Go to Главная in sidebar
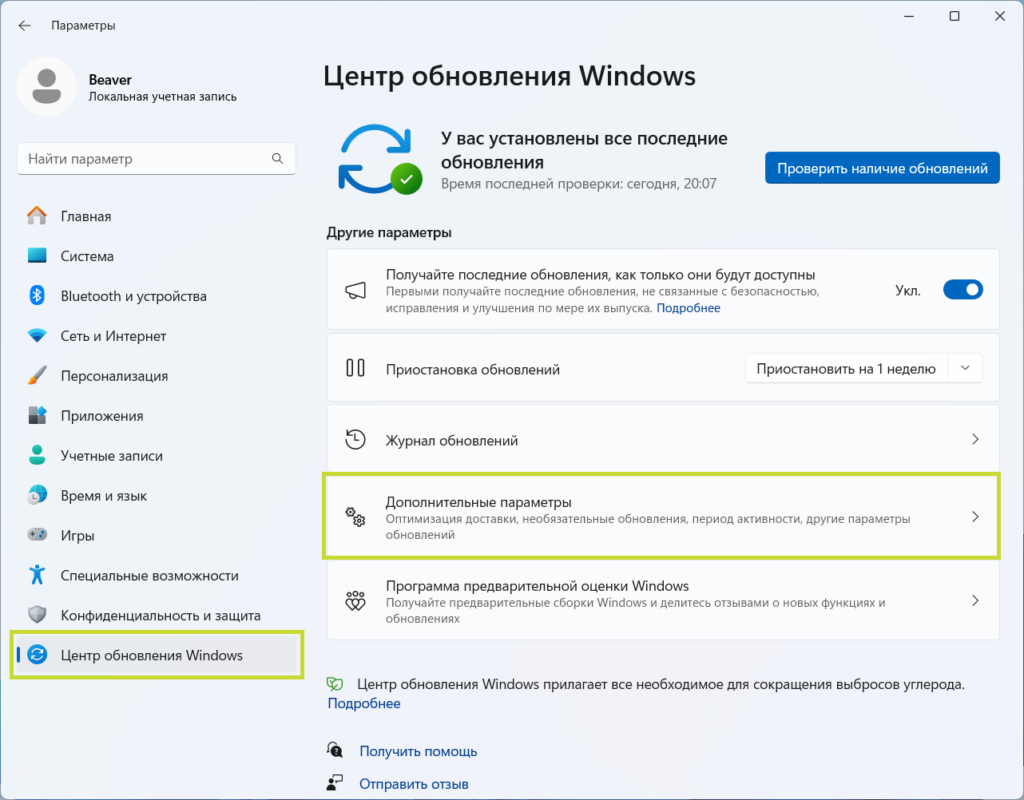1024x800 pixels. (x=157, y=216)
